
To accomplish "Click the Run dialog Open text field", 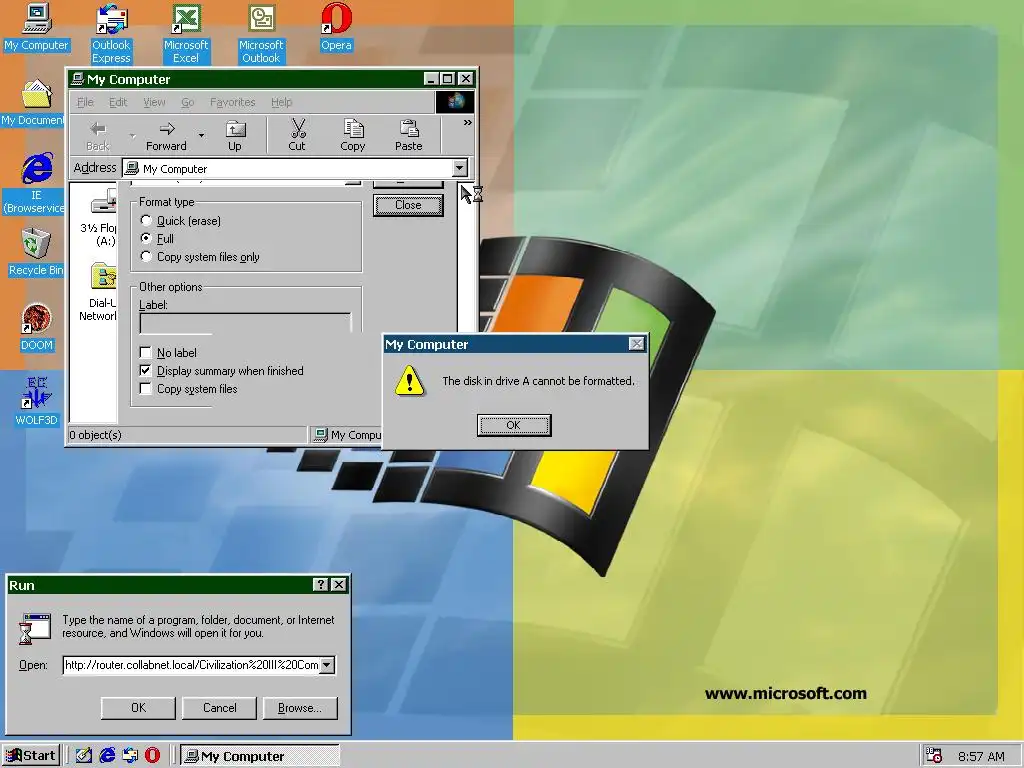I will click(x=193, y=665).
